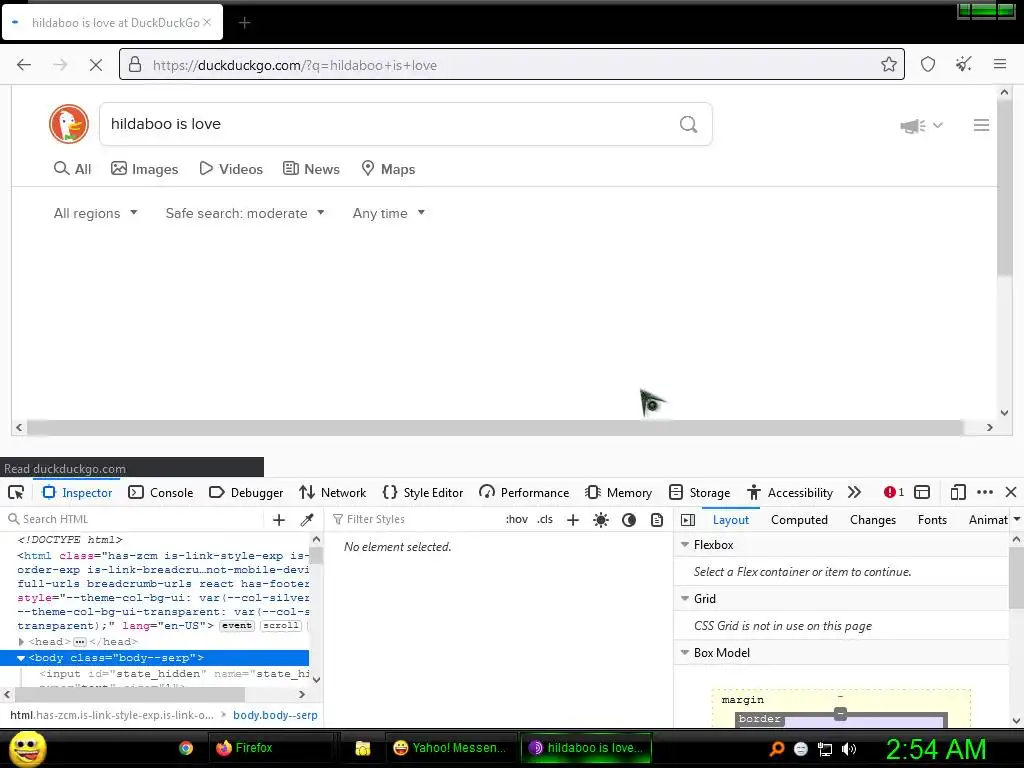Stop loading the page
This screenshot has height=768, width=1024.
95,65
